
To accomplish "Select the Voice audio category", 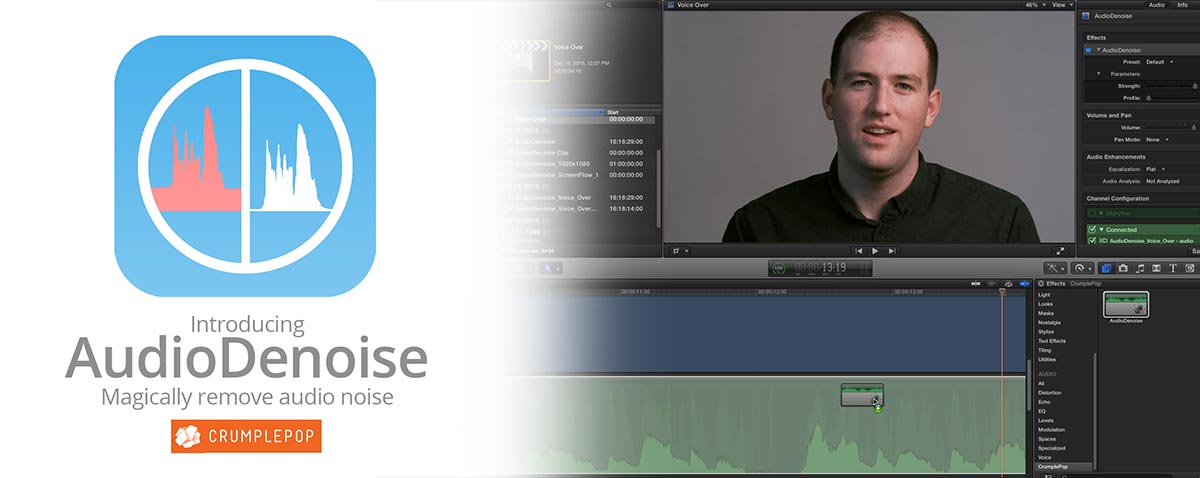I will pyautogui.click(x=1045, y=457).
